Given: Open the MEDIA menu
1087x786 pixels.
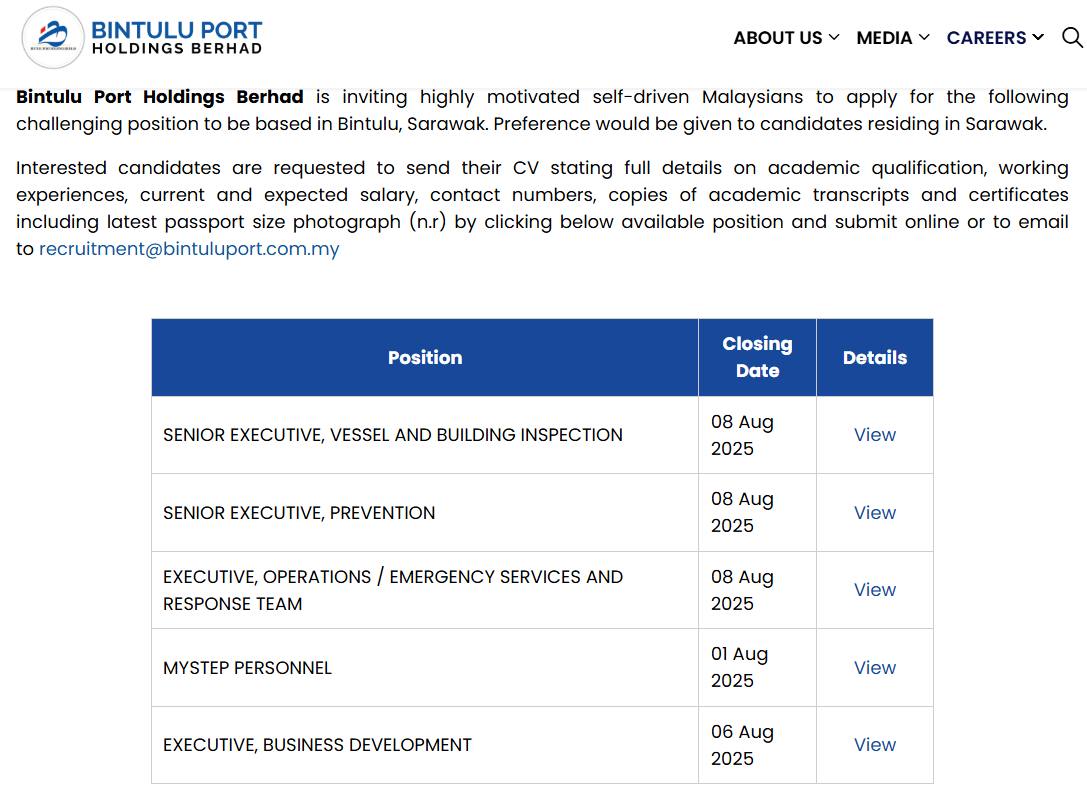Looking at the screenshot, I should pos(884,38).
